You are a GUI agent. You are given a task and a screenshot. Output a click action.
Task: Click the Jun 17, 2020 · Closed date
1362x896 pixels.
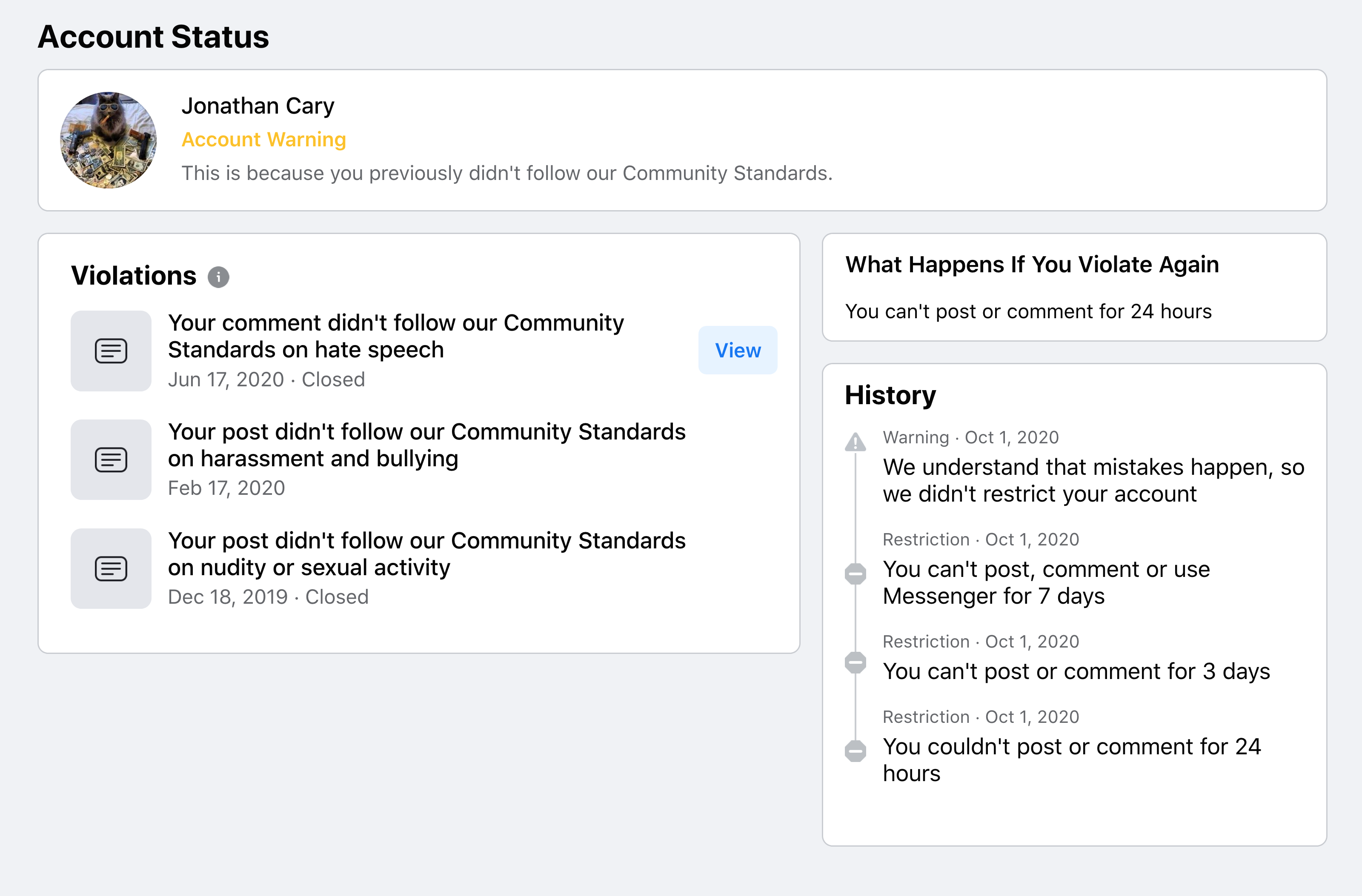pos(267,380)
